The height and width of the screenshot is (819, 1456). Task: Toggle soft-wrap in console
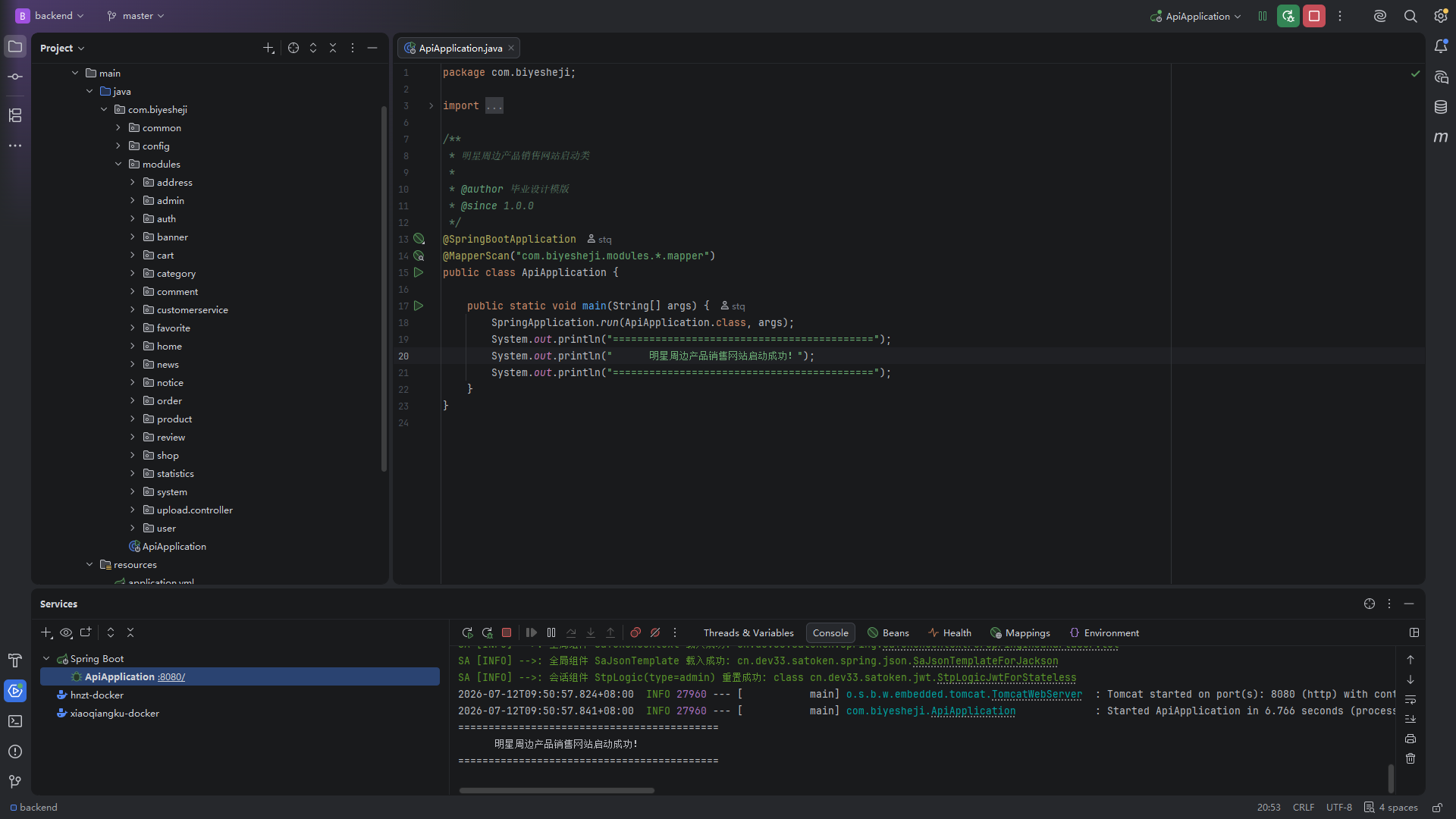(x=1410, y=699)
